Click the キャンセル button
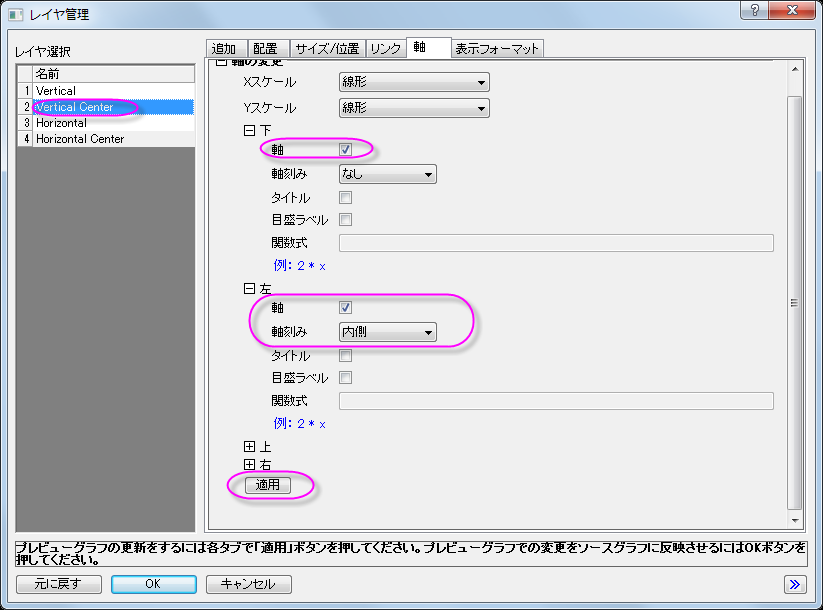823x610 pixels. (248, 584)
